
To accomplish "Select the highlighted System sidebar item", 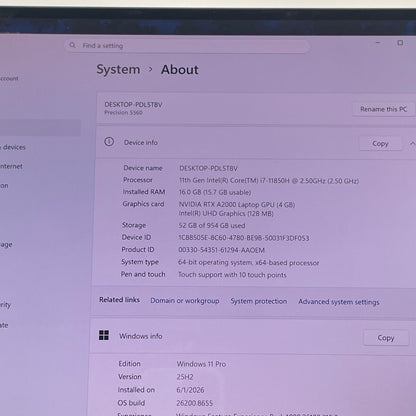I will pyautogui.click(x=40, y=128).
